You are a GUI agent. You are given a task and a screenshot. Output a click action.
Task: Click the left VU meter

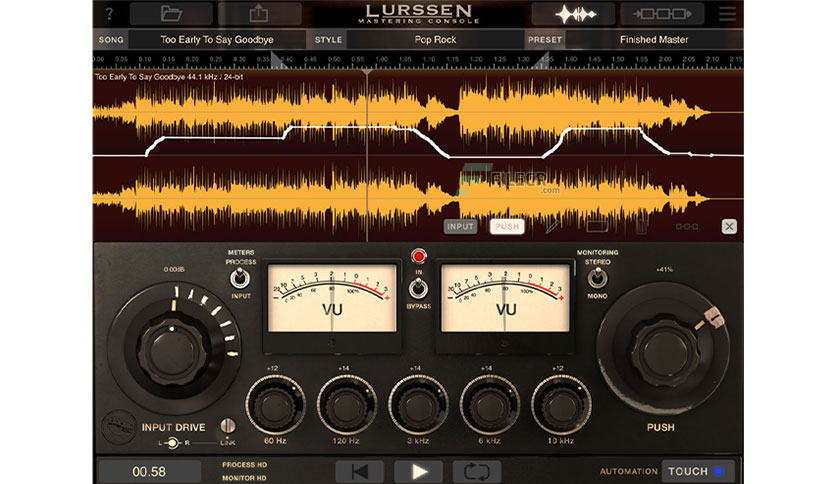coord(332,299)
